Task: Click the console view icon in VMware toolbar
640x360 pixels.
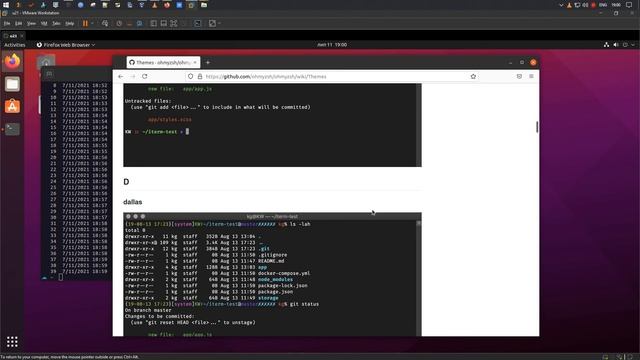Action: coord(198,23)
